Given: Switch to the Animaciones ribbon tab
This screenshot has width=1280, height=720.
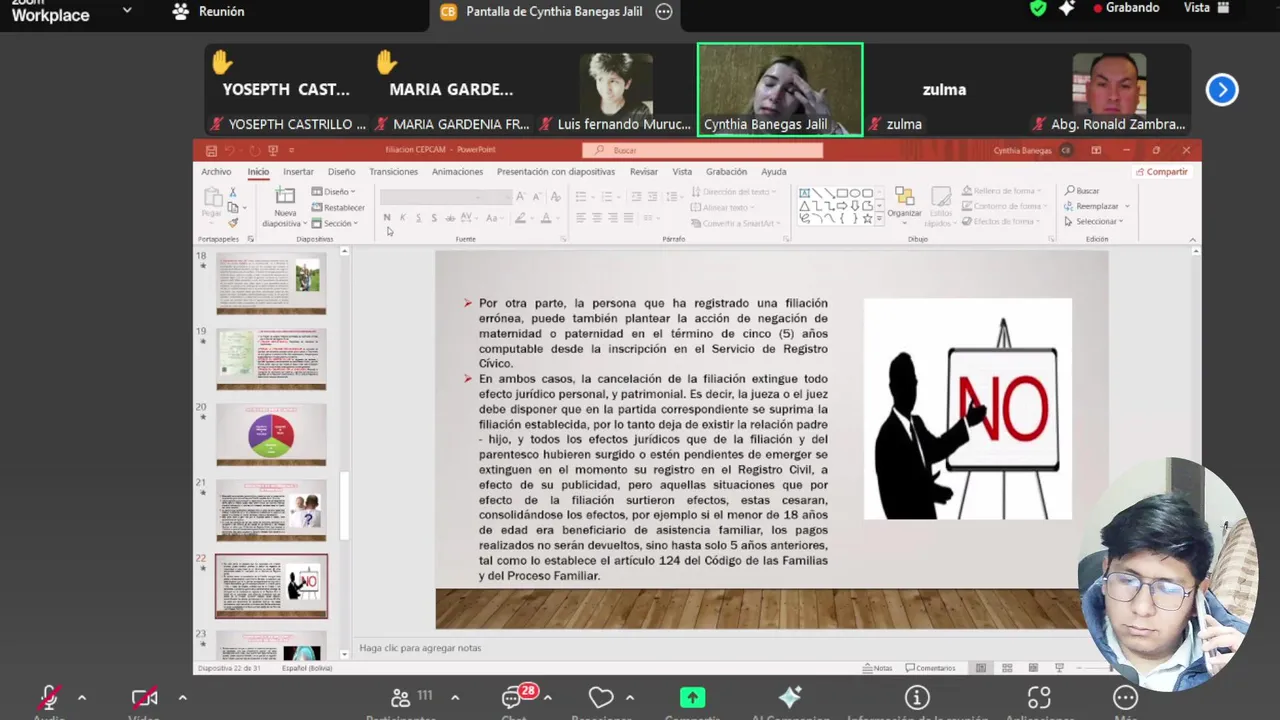Looking at the screenshot, I should [457, 172].
